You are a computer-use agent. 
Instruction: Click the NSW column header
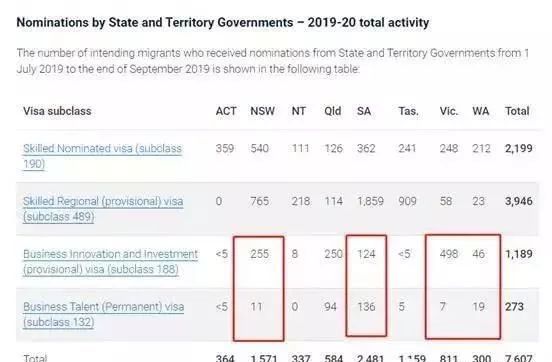pos(262,111)
